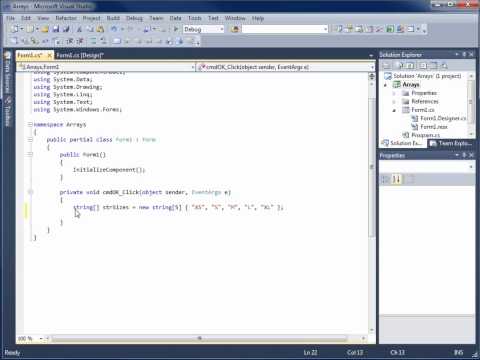The image size is (480, 360).
Task: Click the Save All icon
Action: point(66,29)
